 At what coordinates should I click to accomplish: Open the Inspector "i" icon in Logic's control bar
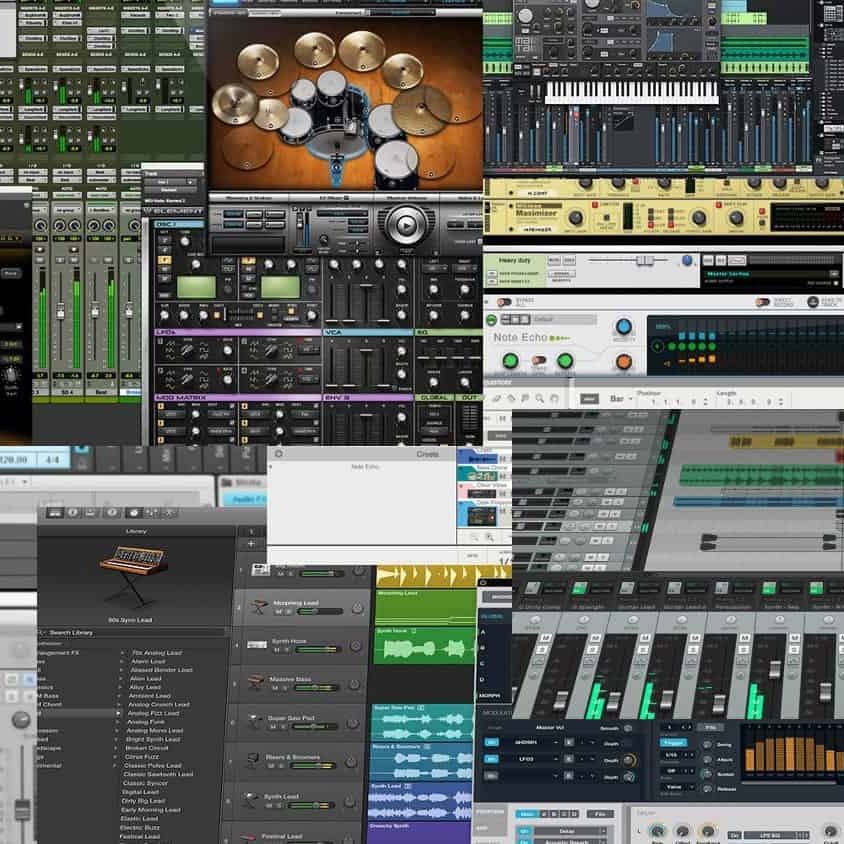[x=73, y=513]
